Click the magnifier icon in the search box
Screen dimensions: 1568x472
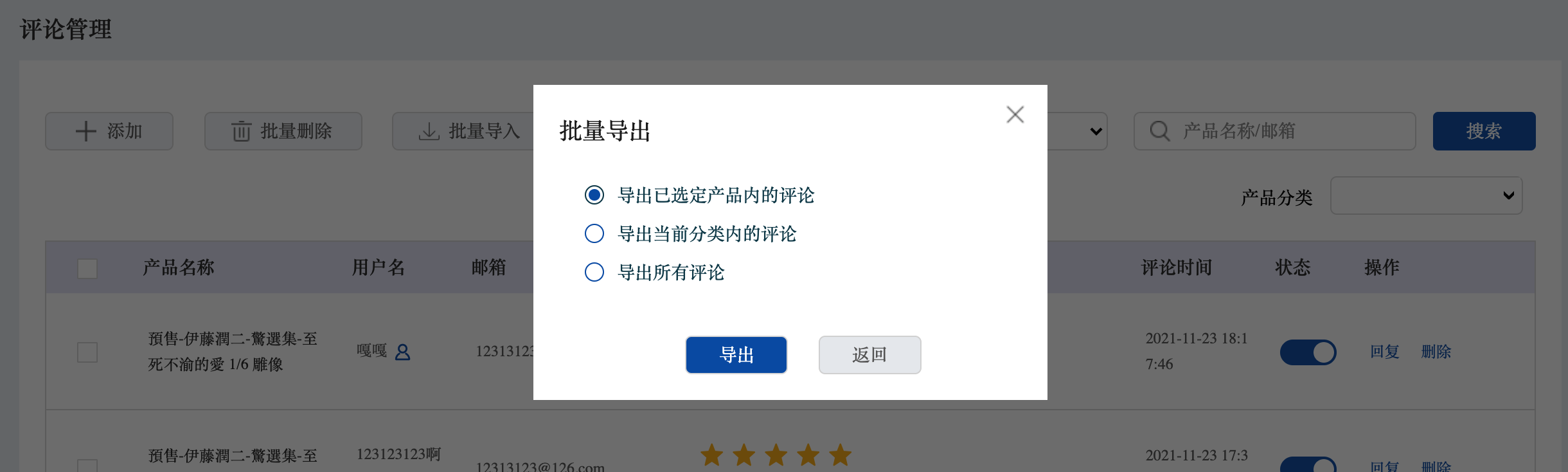click(1159, 131)
